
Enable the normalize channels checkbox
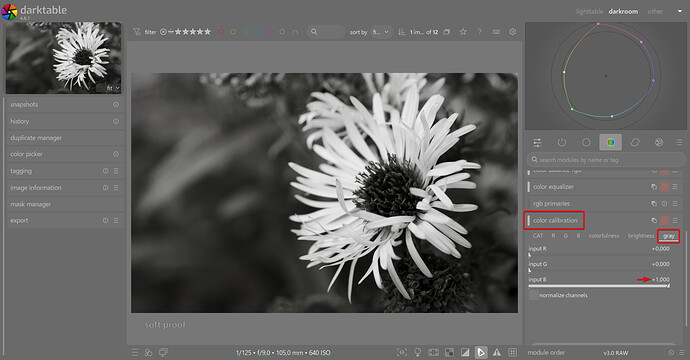[533, 295]
